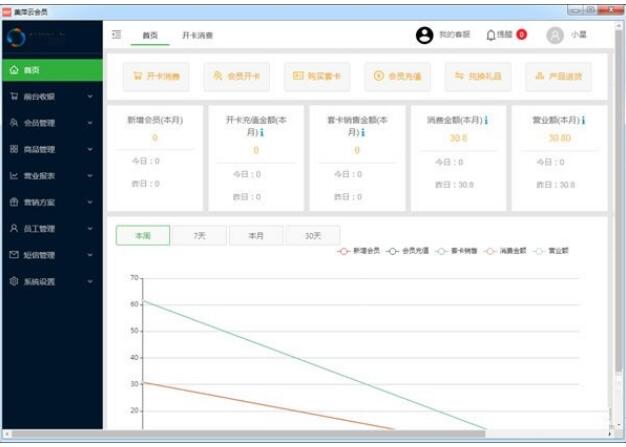Click the 昨日 : 30.8 under 消费金额
Viewport: 626px width, 447px height.
tap(454, 185)
